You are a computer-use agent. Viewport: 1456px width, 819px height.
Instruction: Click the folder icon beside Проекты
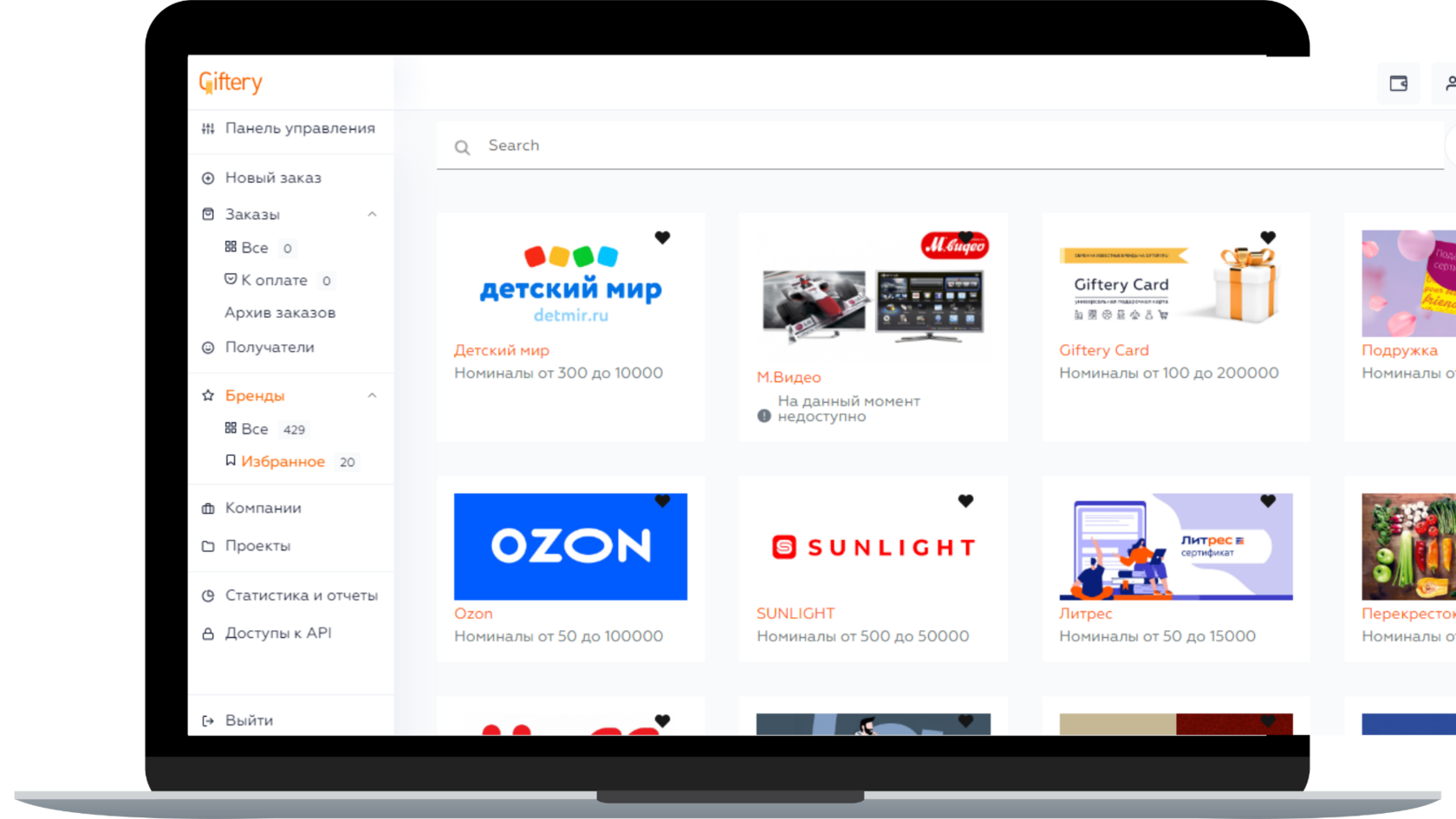point(208,546)
